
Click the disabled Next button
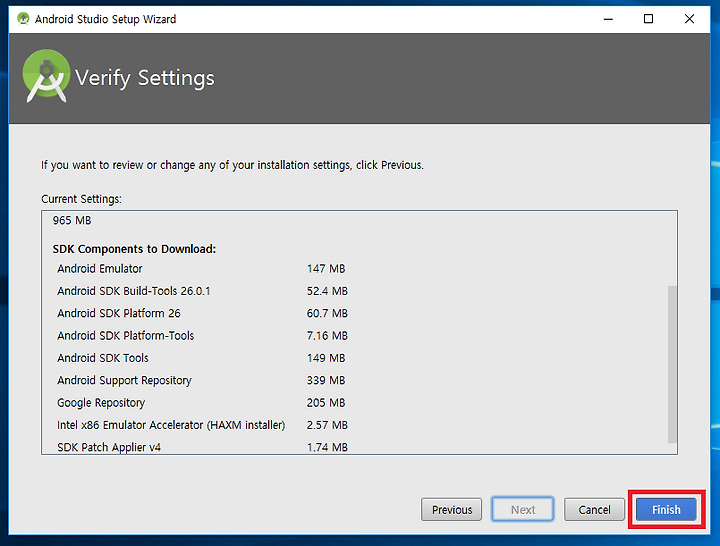click(x=523, y=509)
